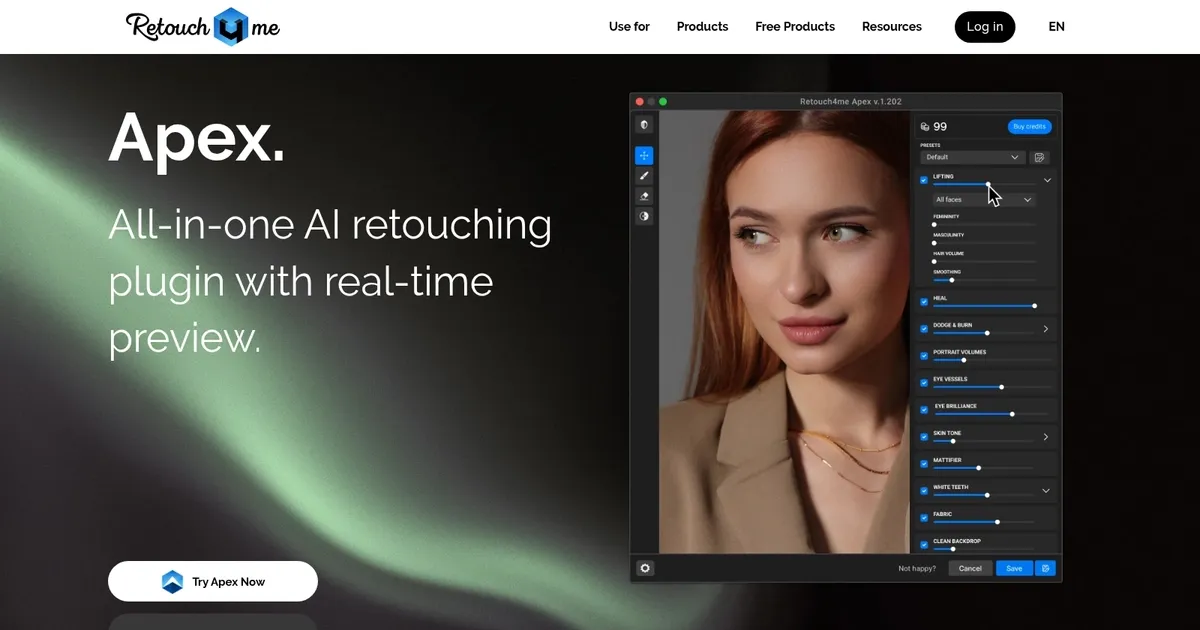Click the half-circle contrast icon in the toolbar

[644, 216]
